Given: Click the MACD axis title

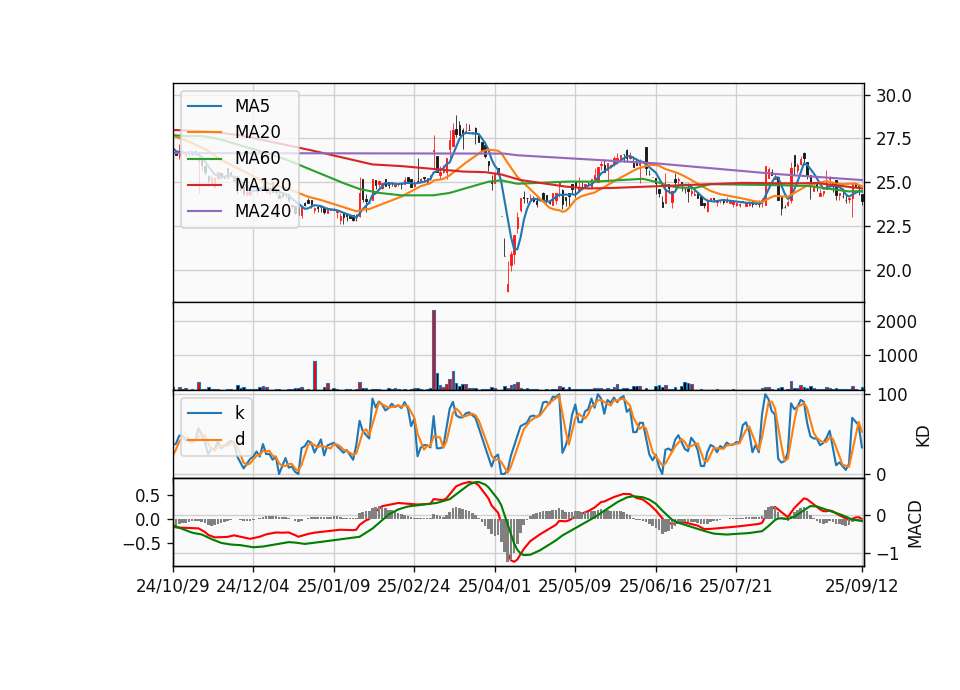Looking at the screenshot, I should pyautogui.click(x=915, y=524).
